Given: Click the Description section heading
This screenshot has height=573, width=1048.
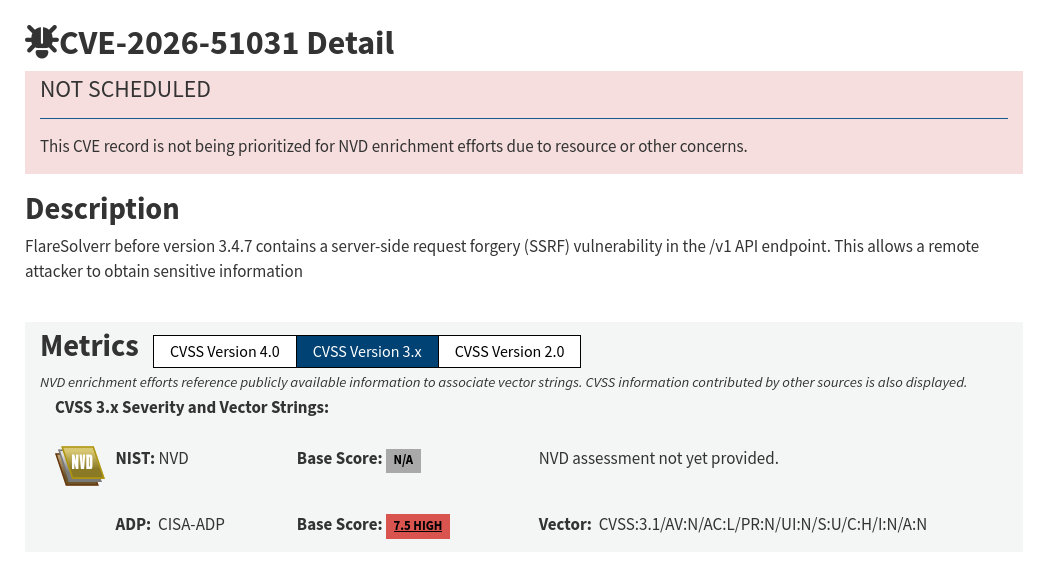Looking at the screenshot, I should 102,209.
